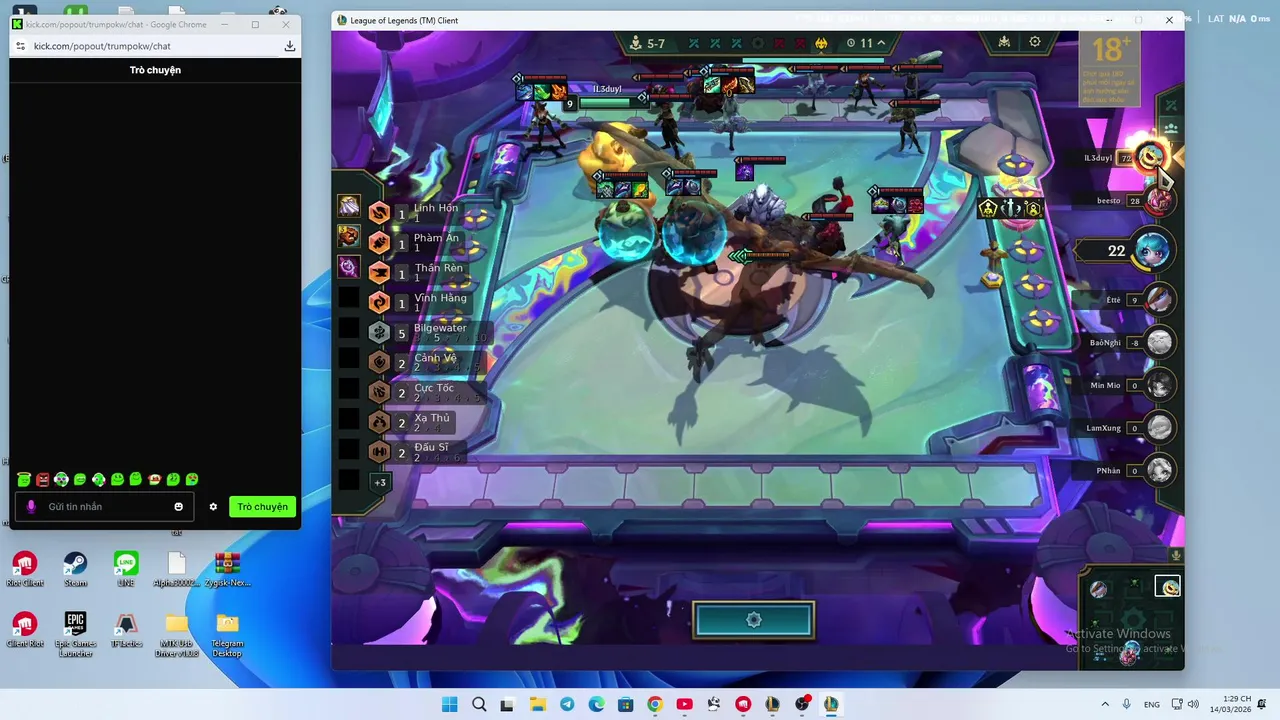View player IL3duyl's board portrait
Screen dimensions: 1280x720
[x=1152, y=158]
